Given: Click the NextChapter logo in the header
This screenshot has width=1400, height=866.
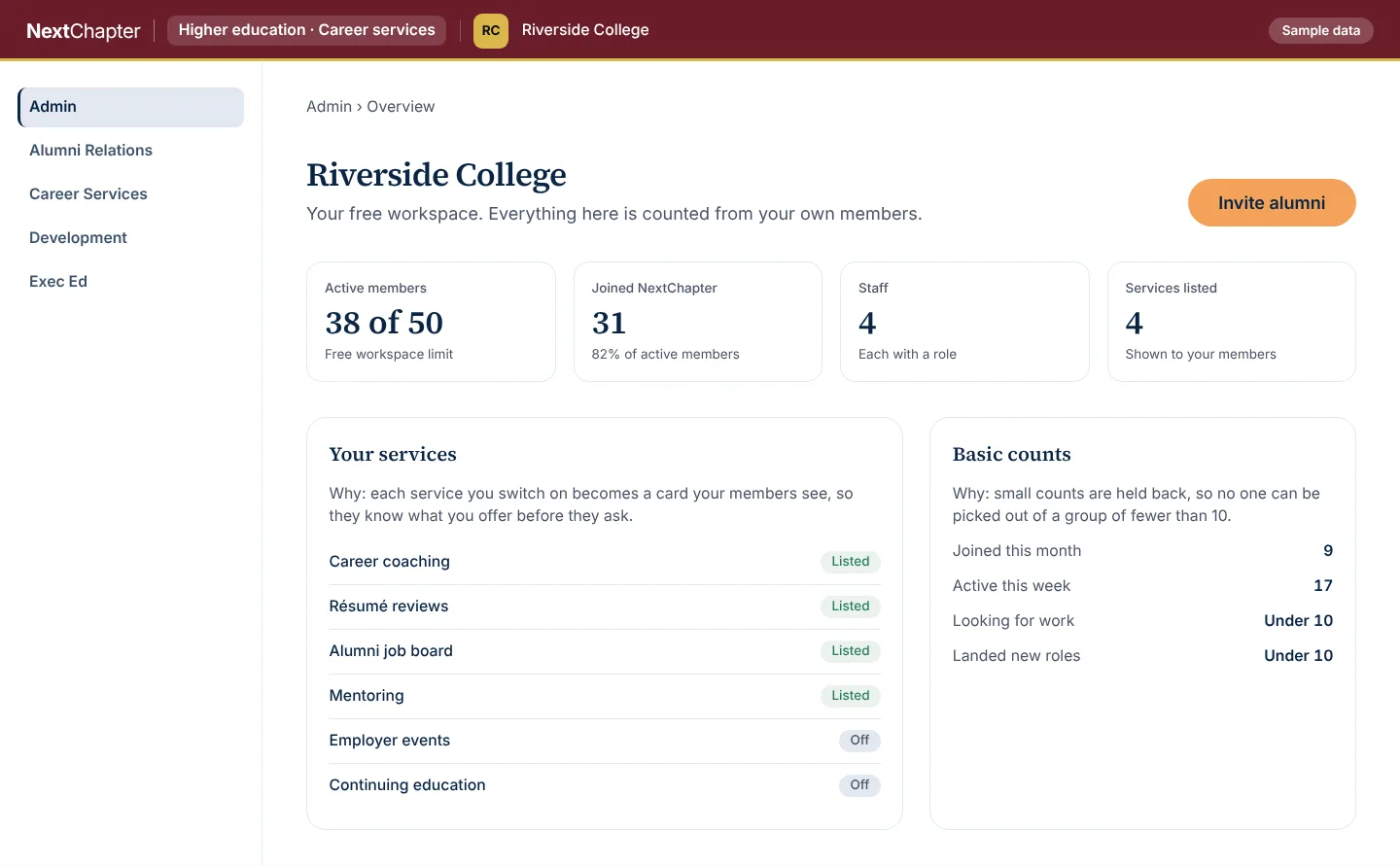Looking at the screenshot, I should (x=84, y=31).
